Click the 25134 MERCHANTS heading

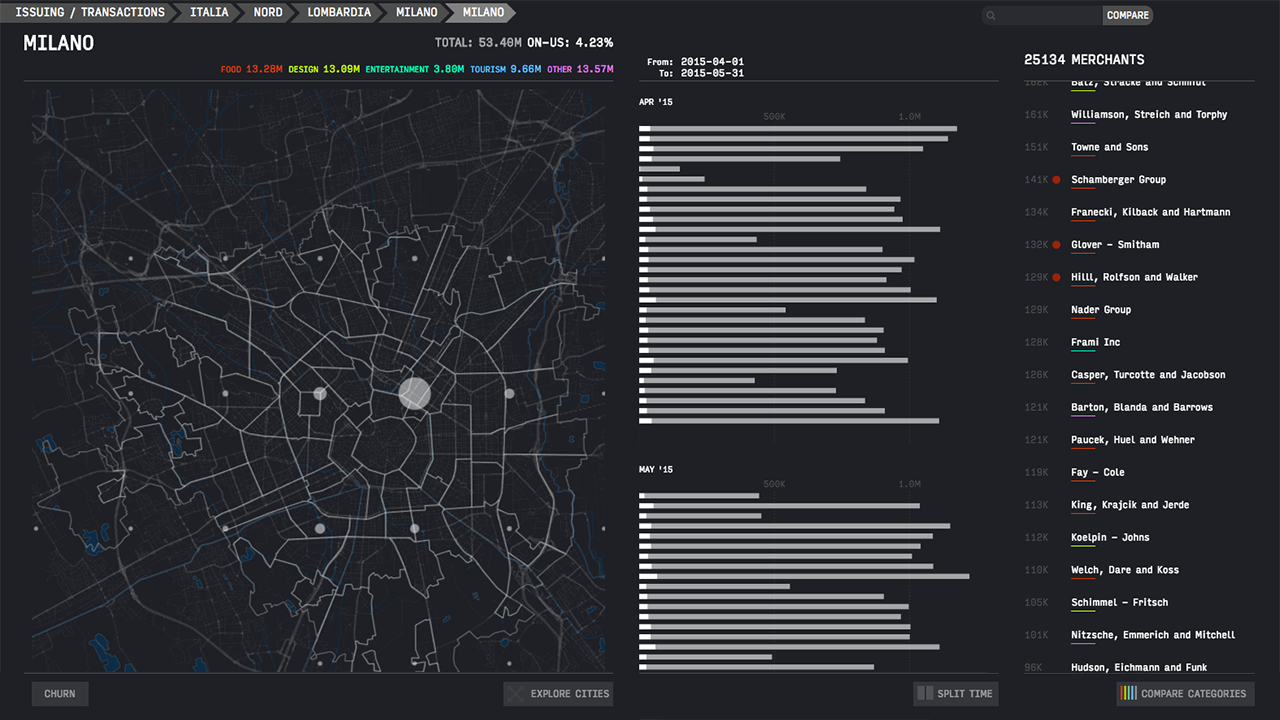(1084, 60)
